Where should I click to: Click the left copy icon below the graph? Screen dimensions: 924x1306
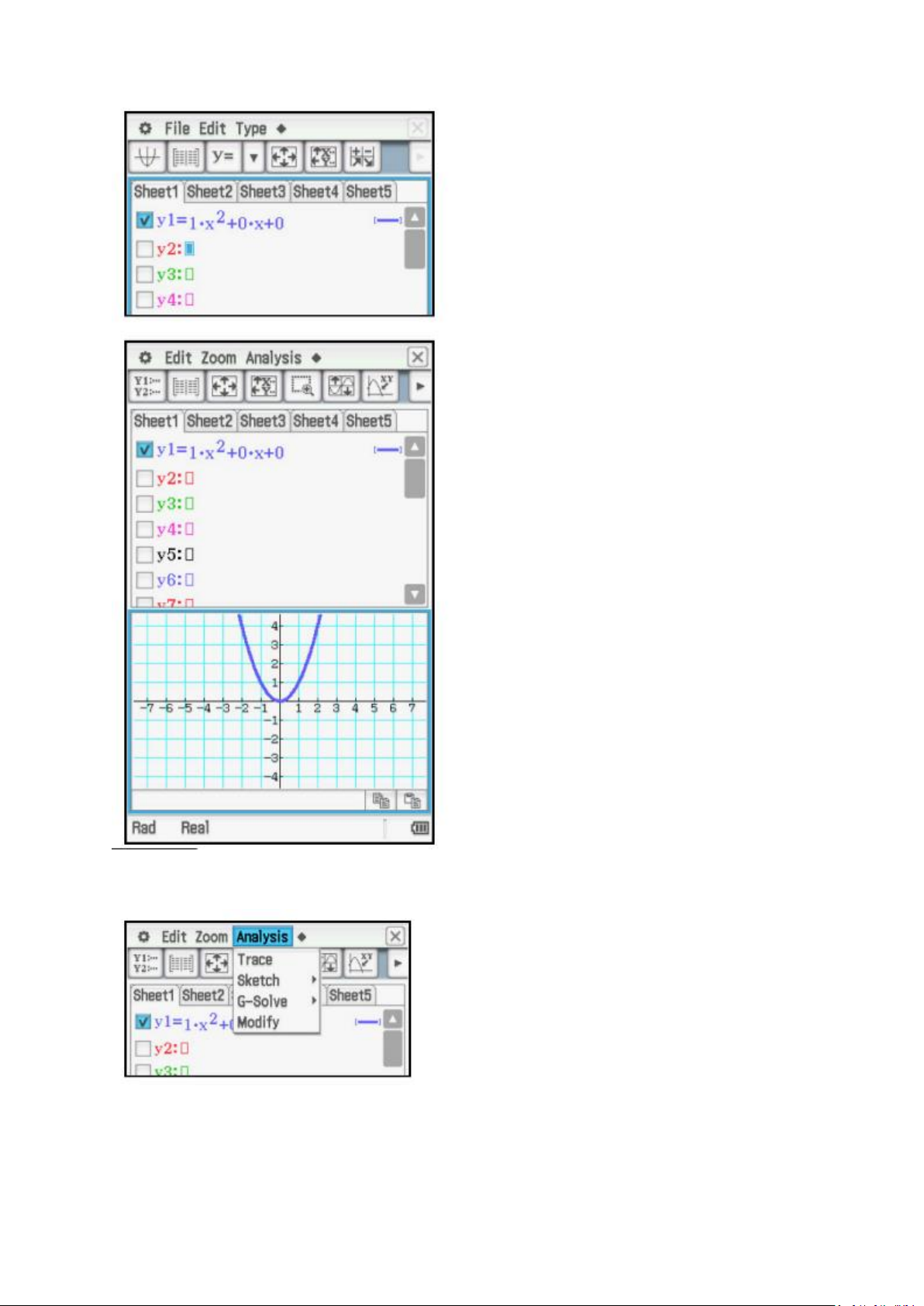[381, 801]
